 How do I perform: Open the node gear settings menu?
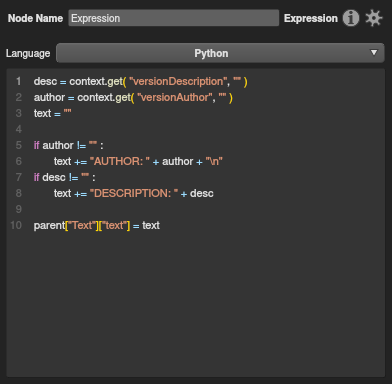coord(374,18)
